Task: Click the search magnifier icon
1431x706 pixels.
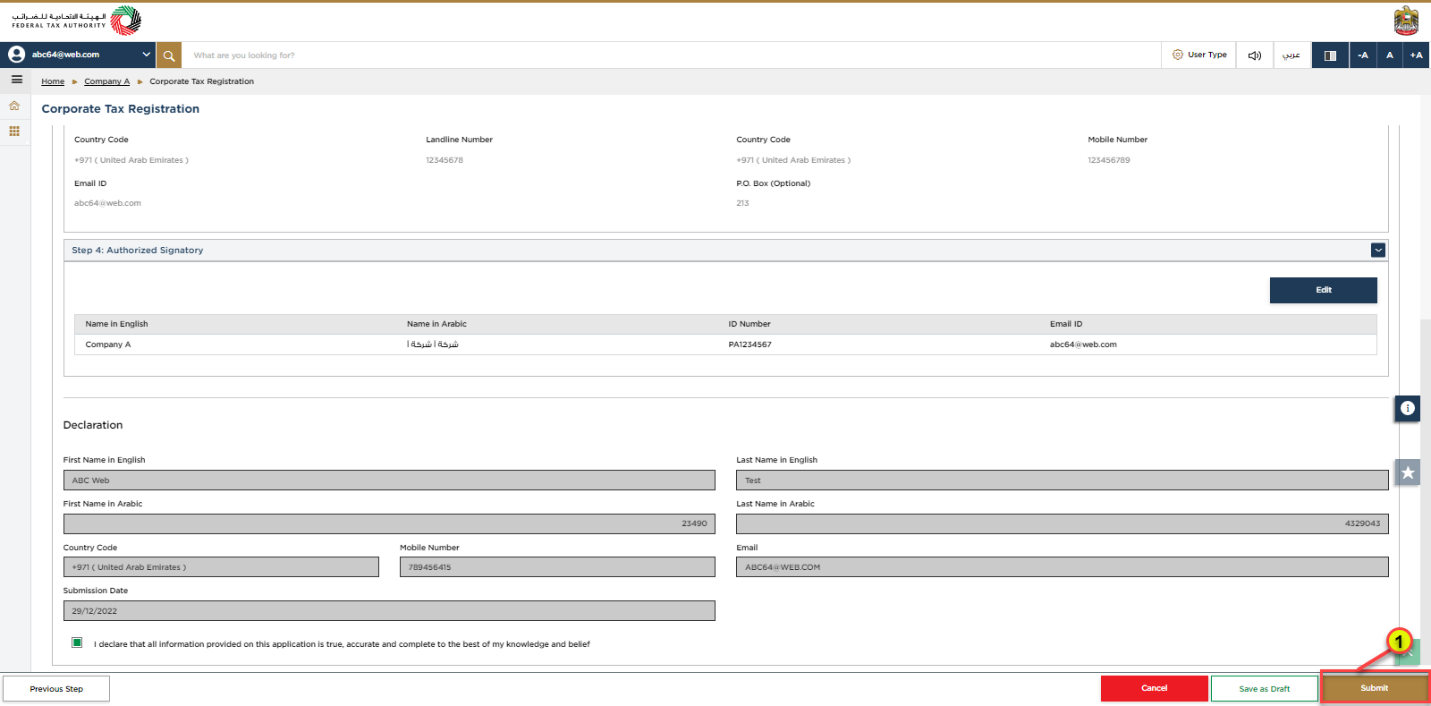Action: click(169, 55)
